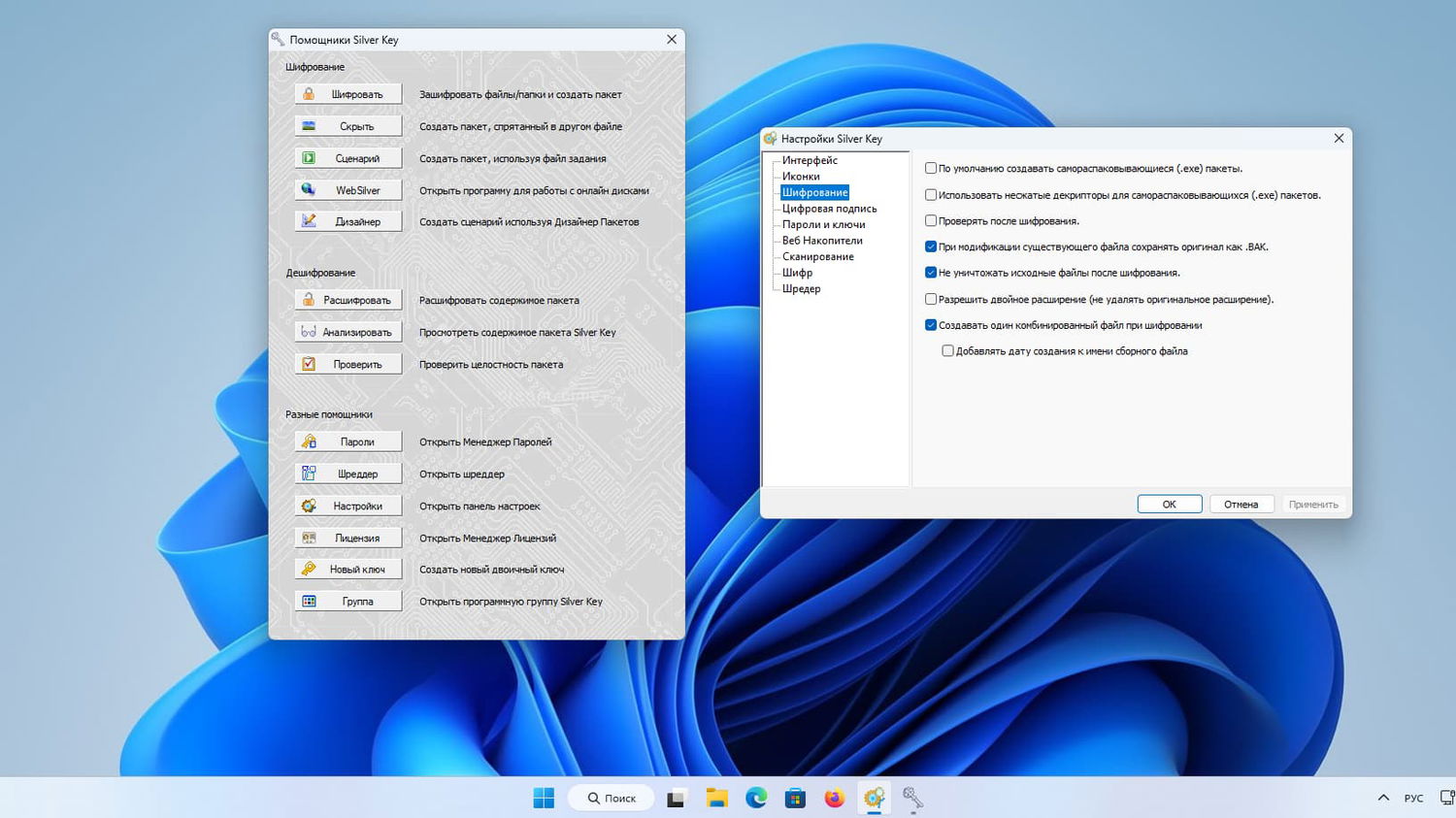Confirm settings with the OK button

(x=1169, y=505)
